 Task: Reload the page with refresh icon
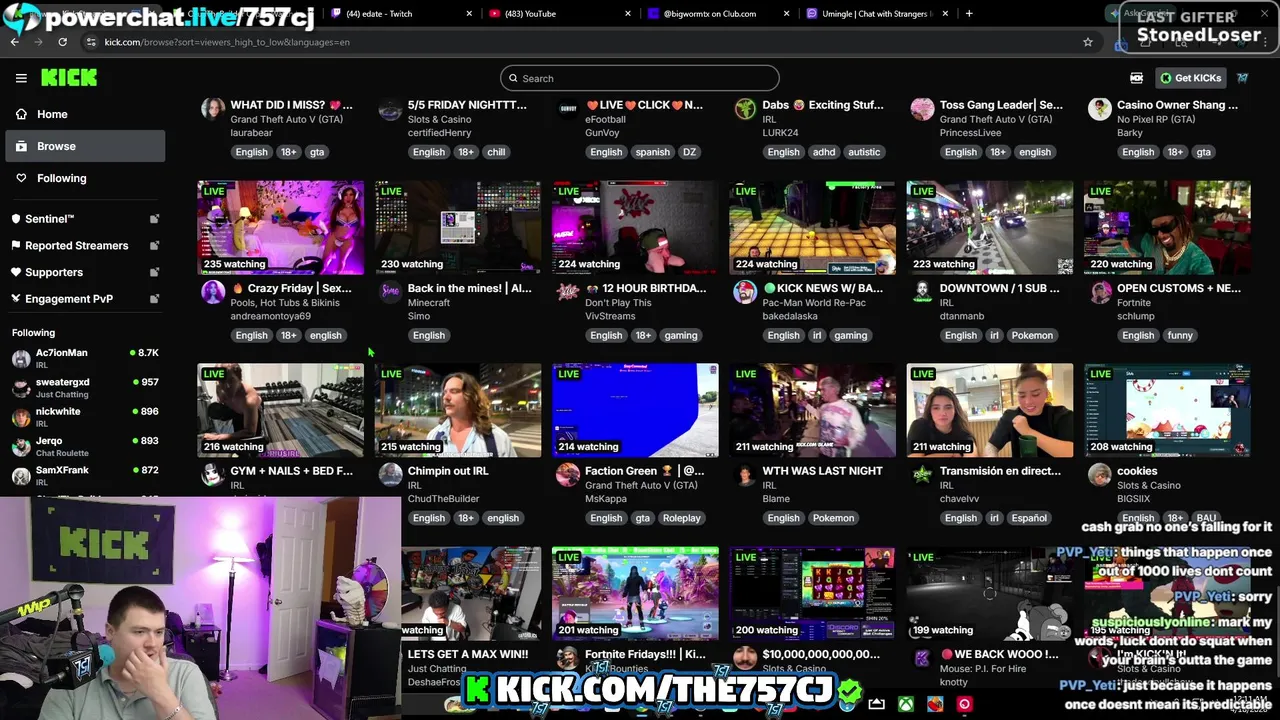62,42
